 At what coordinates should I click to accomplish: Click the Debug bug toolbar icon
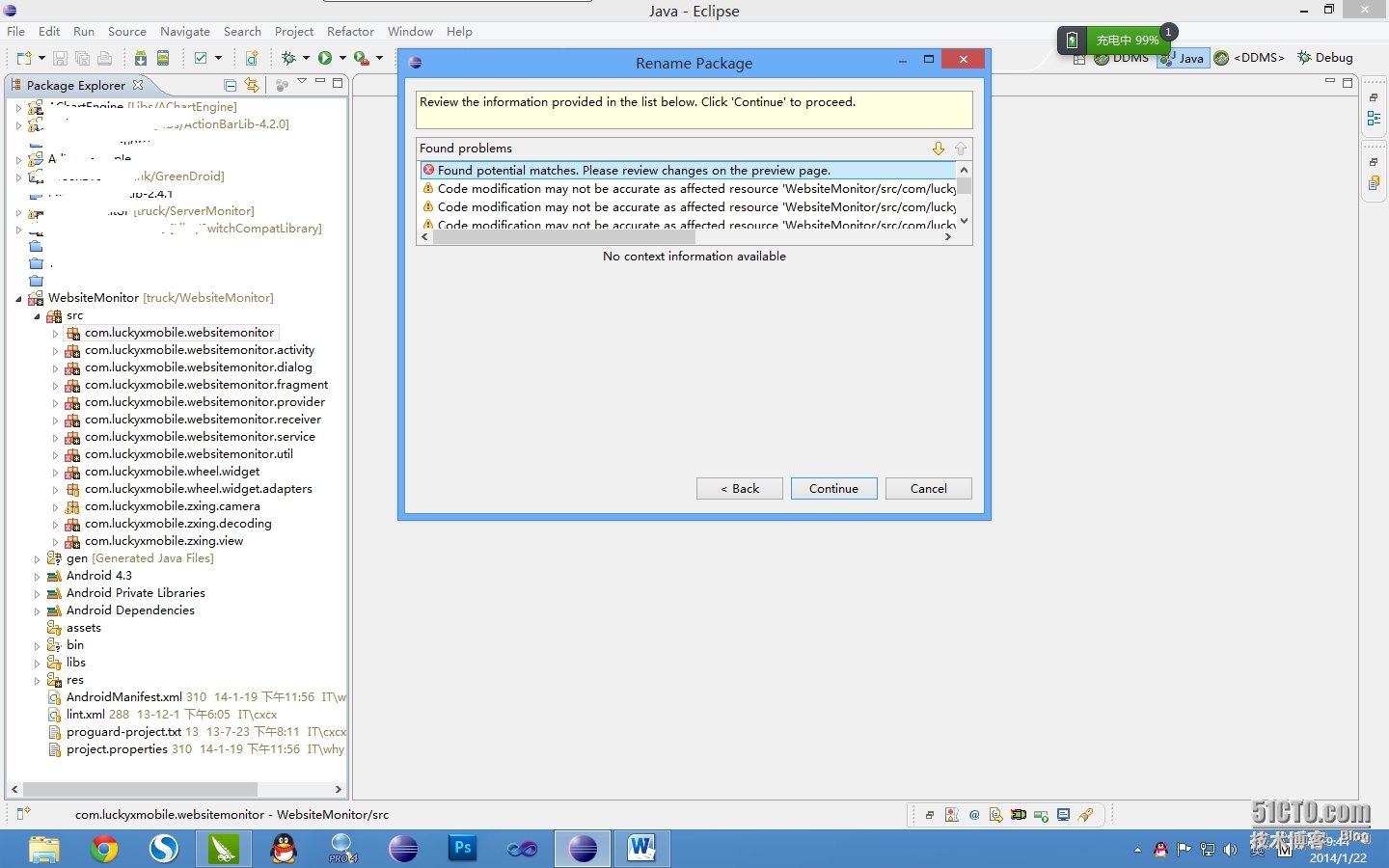click(x=288, y=58)
